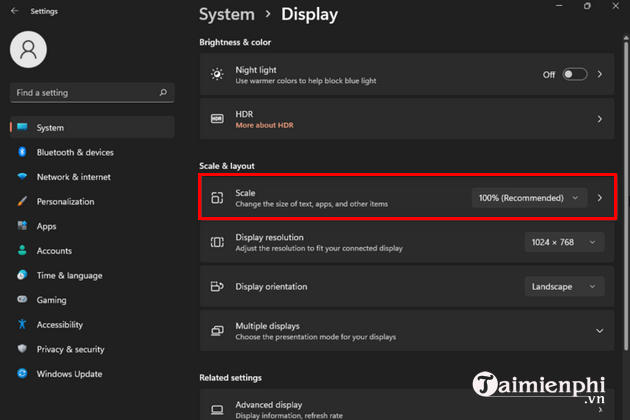Click the Brightness & color heading
This screenshot has width=630, height=420.
pyautogui.click(x=235, y=42)
